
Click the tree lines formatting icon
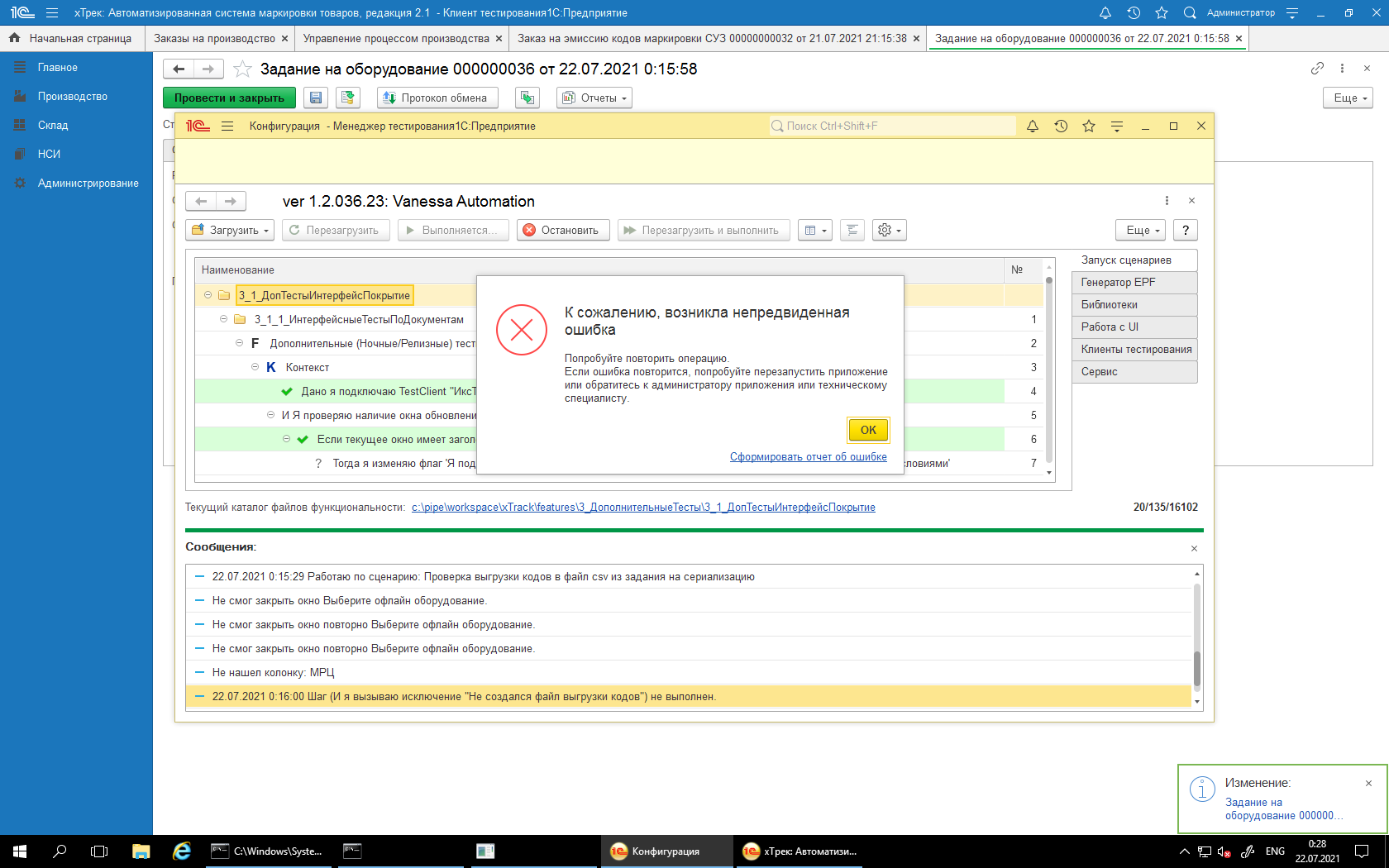coord(852,230)
